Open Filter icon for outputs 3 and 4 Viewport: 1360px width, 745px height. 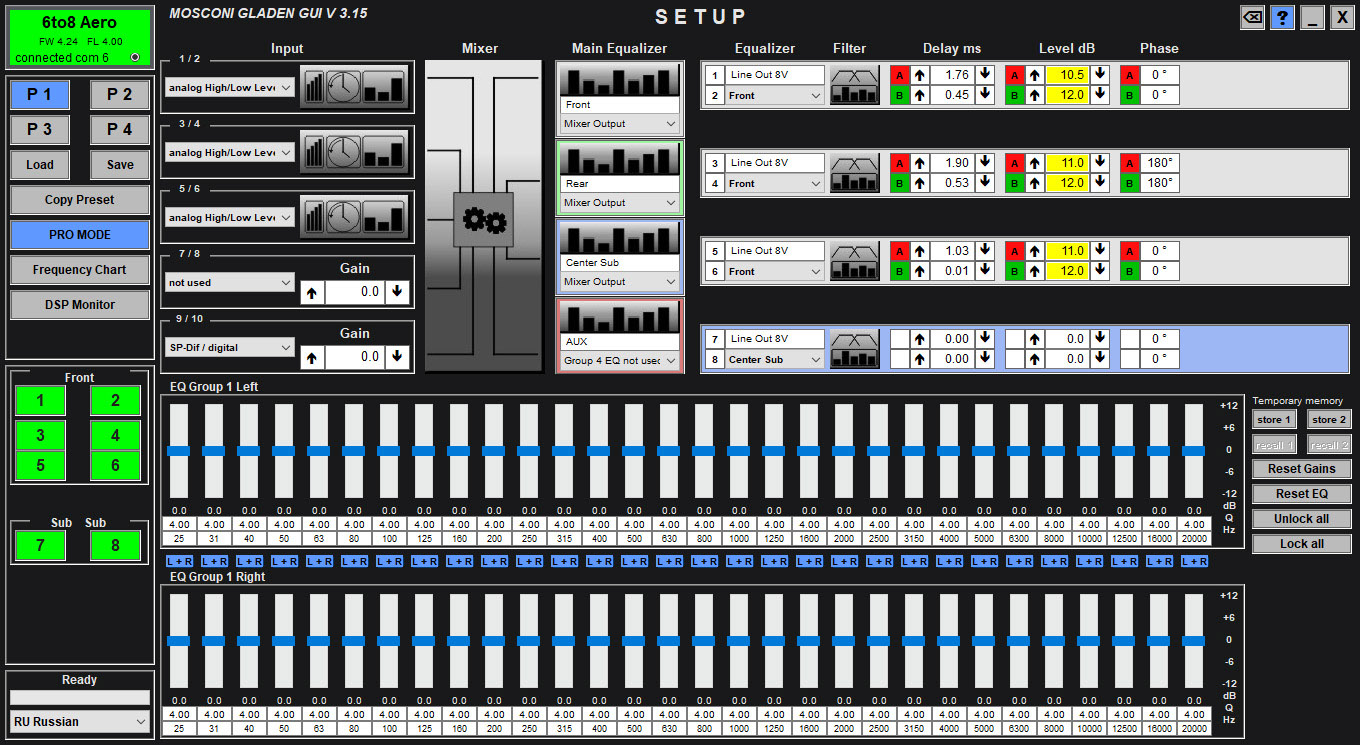coord(854,173)
